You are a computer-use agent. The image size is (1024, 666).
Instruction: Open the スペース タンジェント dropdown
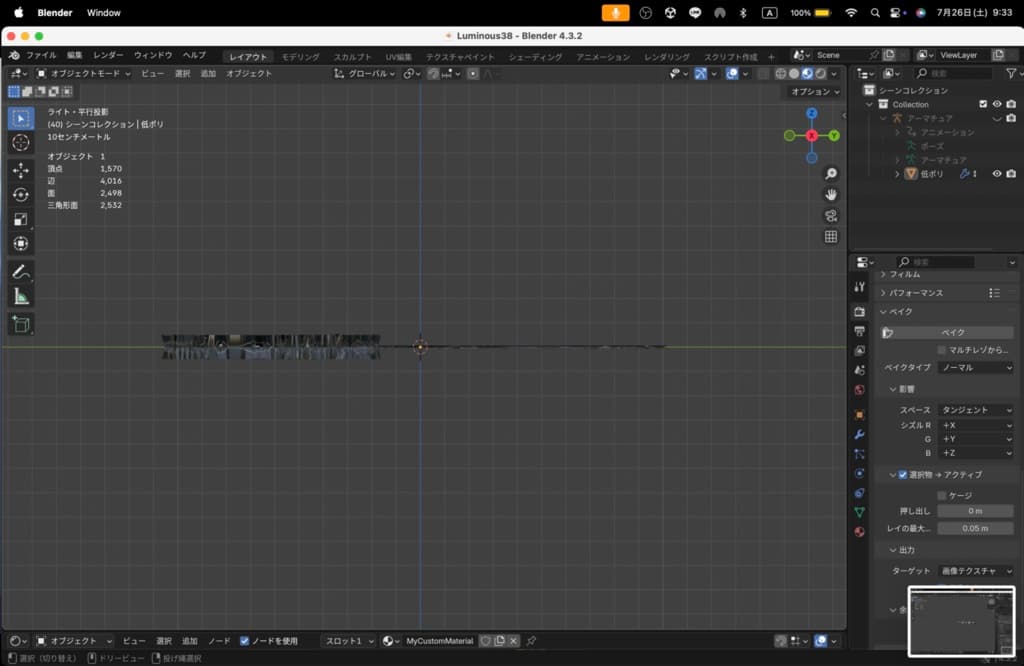click(x=976, y=410)
